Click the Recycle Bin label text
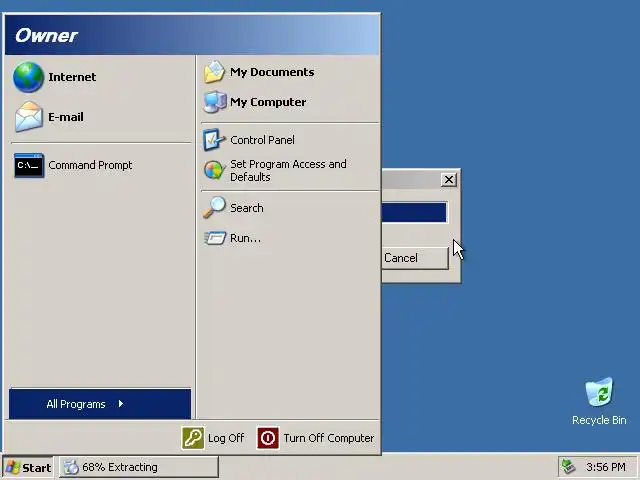Image resolution: width=640 pixels, height=480 pixels. (x=599, y=420)
